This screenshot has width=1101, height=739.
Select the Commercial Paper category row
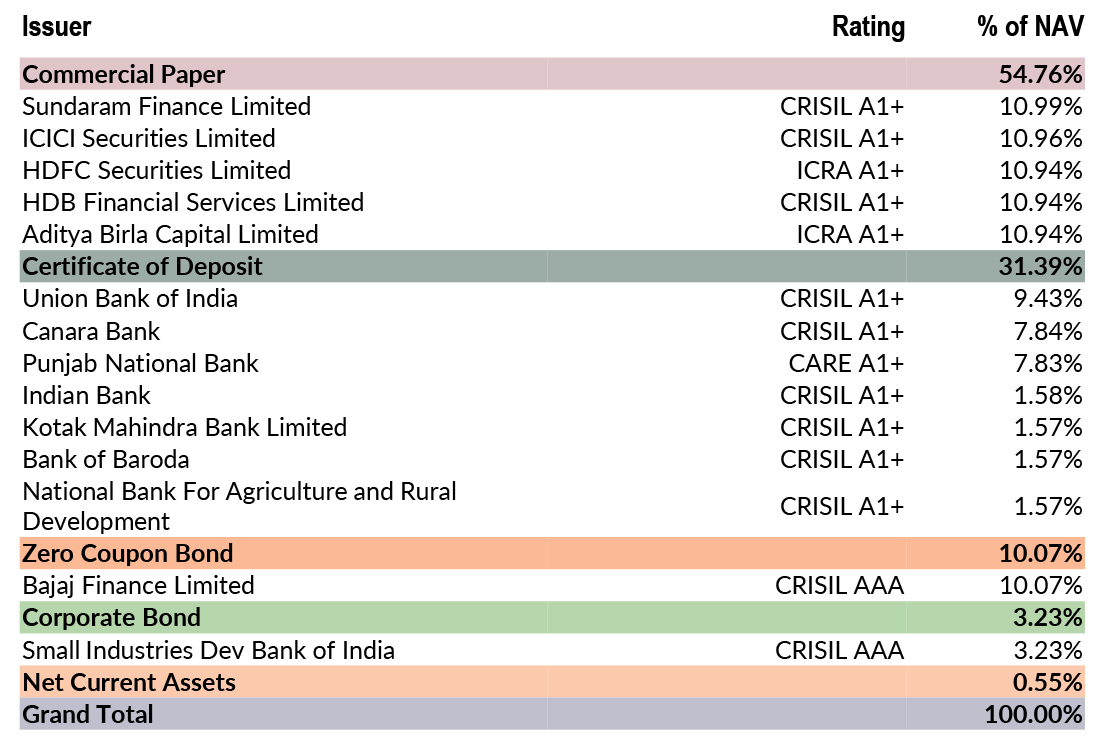124,74
